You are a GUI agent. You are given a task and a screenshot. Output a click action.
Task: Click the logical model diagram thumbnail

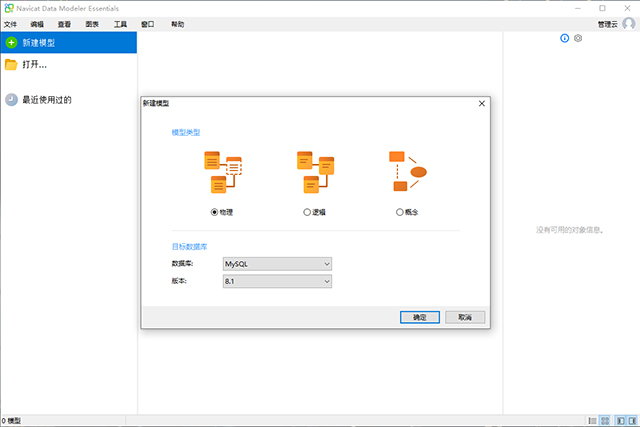(x=315, y=171)
